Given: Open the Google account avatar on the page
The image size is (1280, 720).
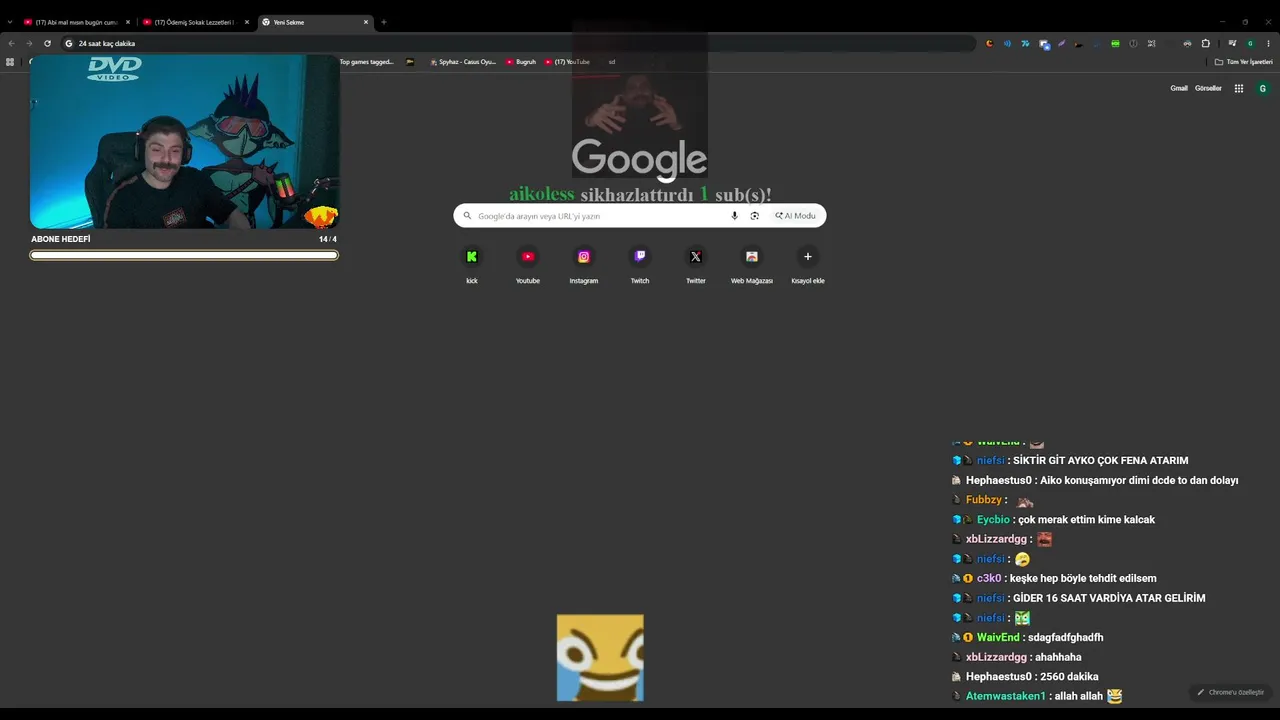Looking at the screenshot, I should coord(1262,88).
